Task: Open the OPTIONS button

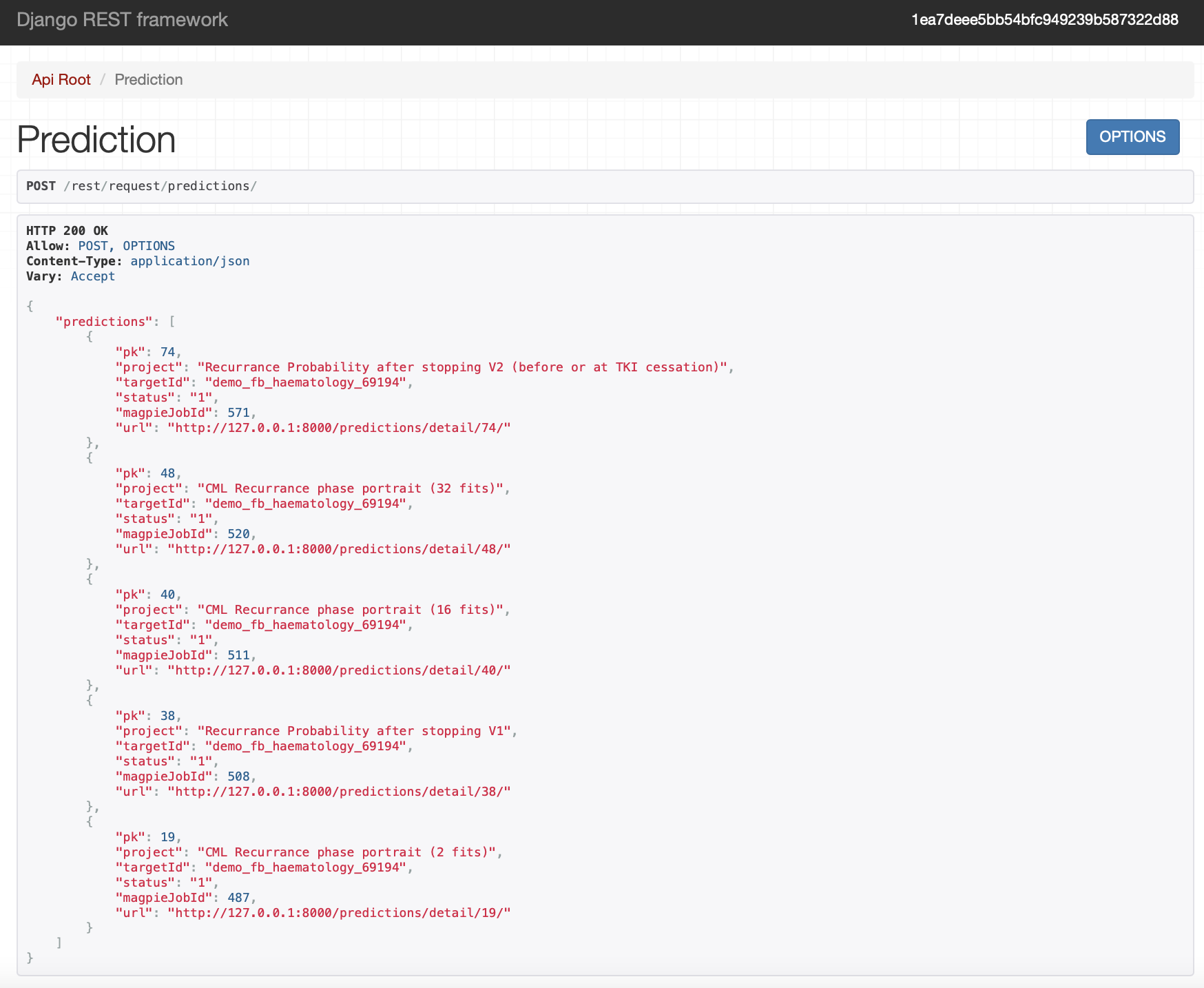Action: tap(1132, 137)
